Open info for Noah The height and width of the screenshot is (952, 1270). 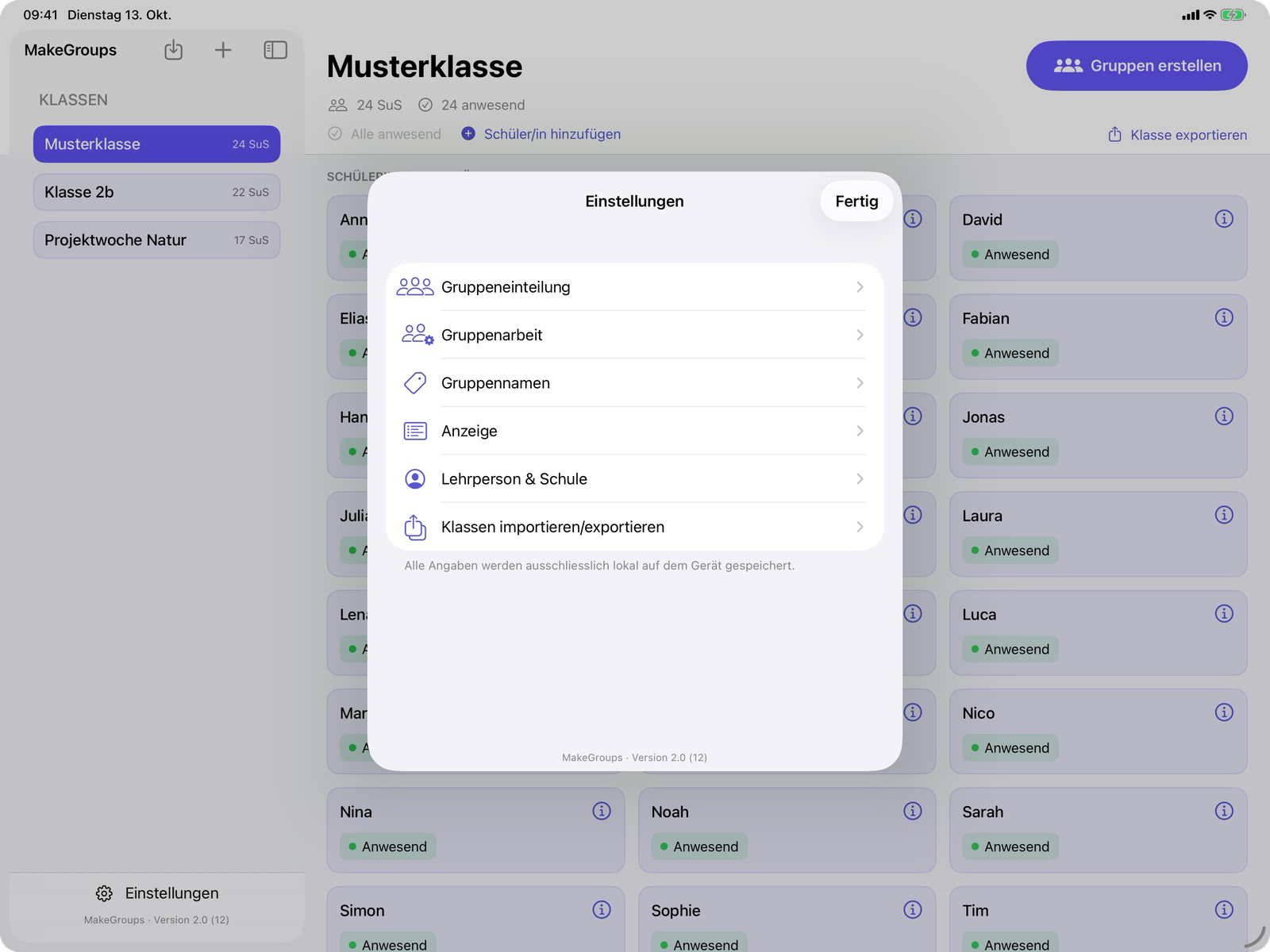[913, 811]
